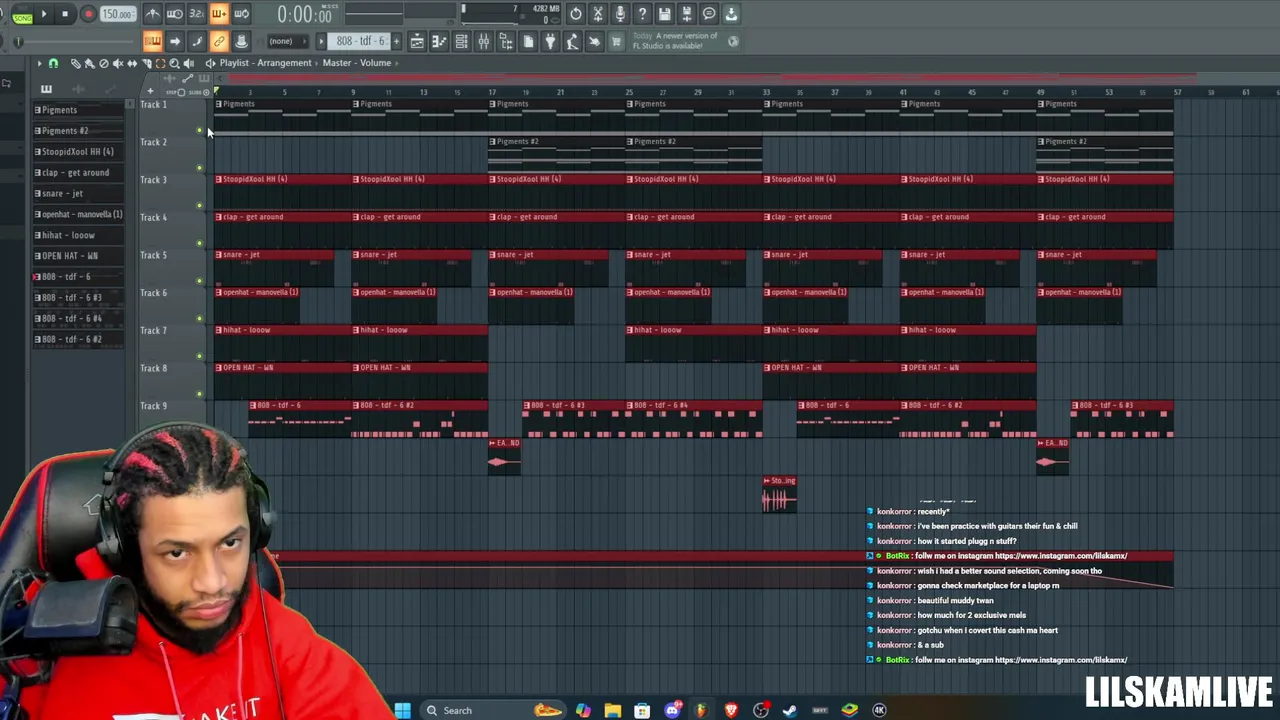
Task: Select the playback speaker tool in playlist
Action: pos(188,63)
